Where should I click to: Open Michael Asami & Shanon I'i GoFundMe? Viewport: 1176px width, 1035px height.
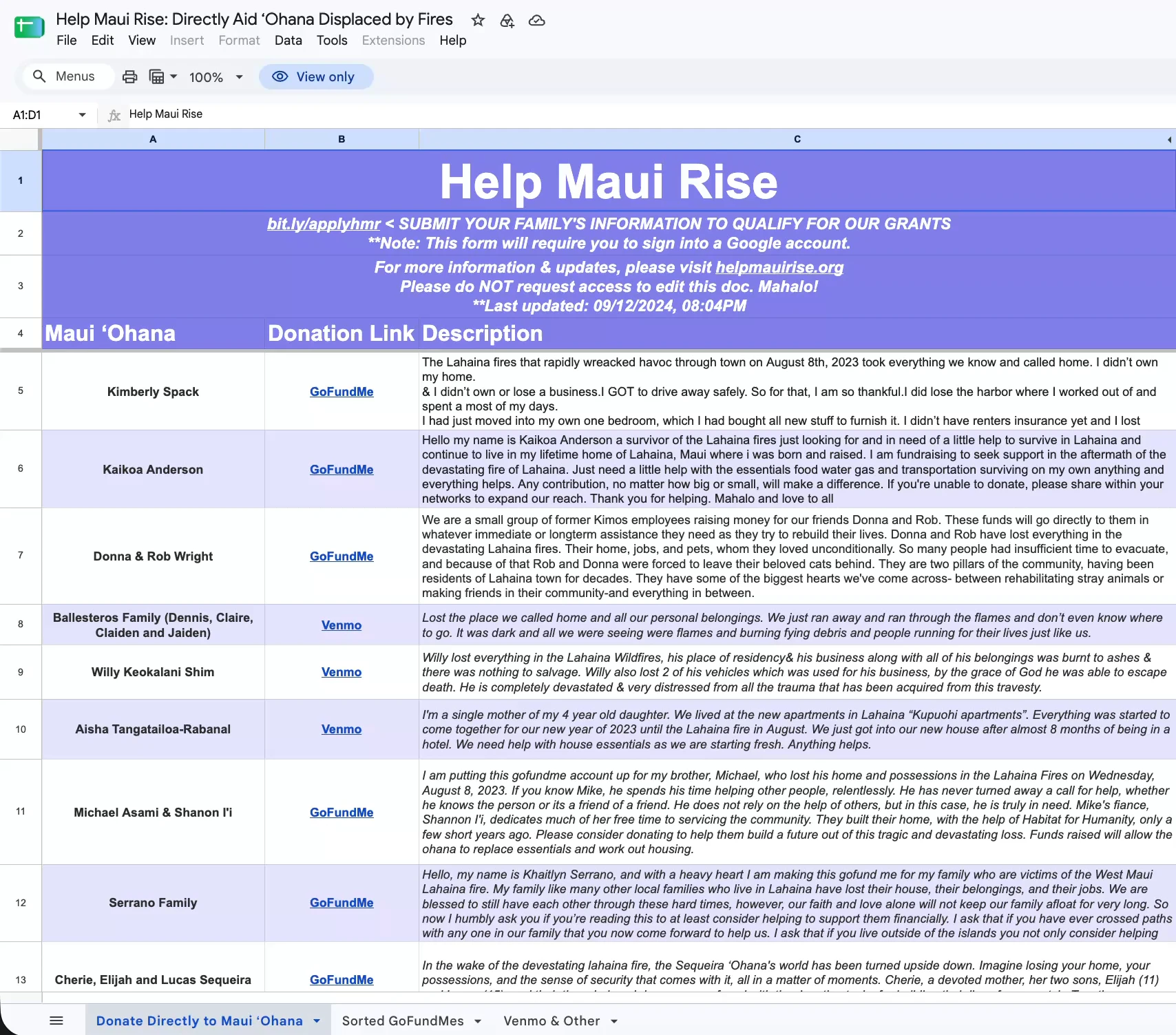pyautogui.click(x=342, y=813)
